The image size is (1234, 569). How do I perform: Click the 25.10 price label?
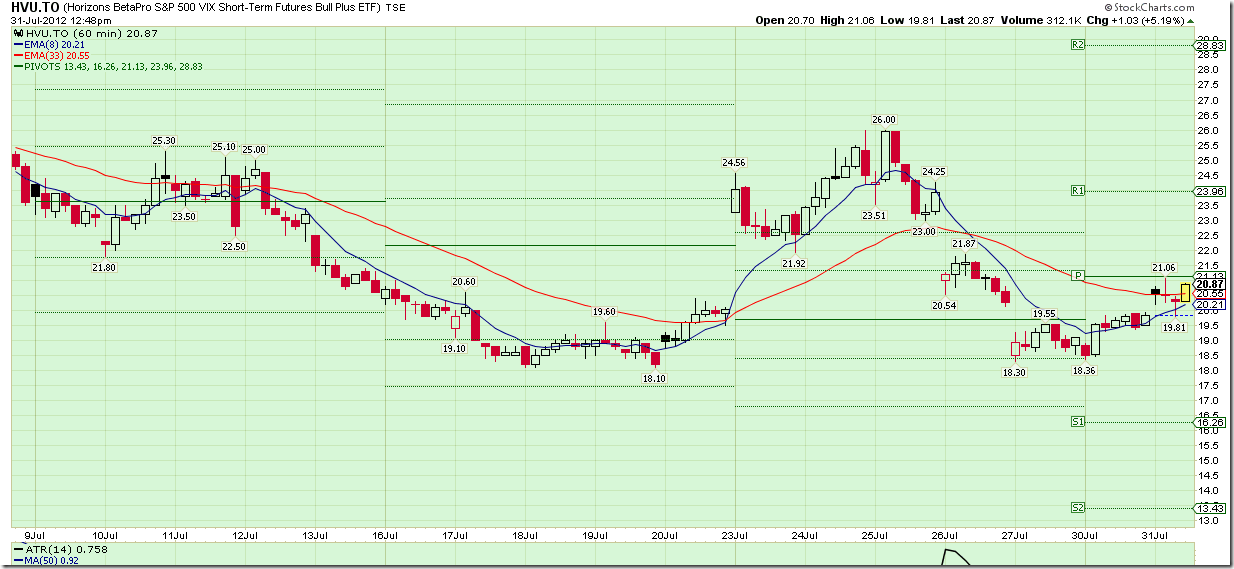point(224,146)
